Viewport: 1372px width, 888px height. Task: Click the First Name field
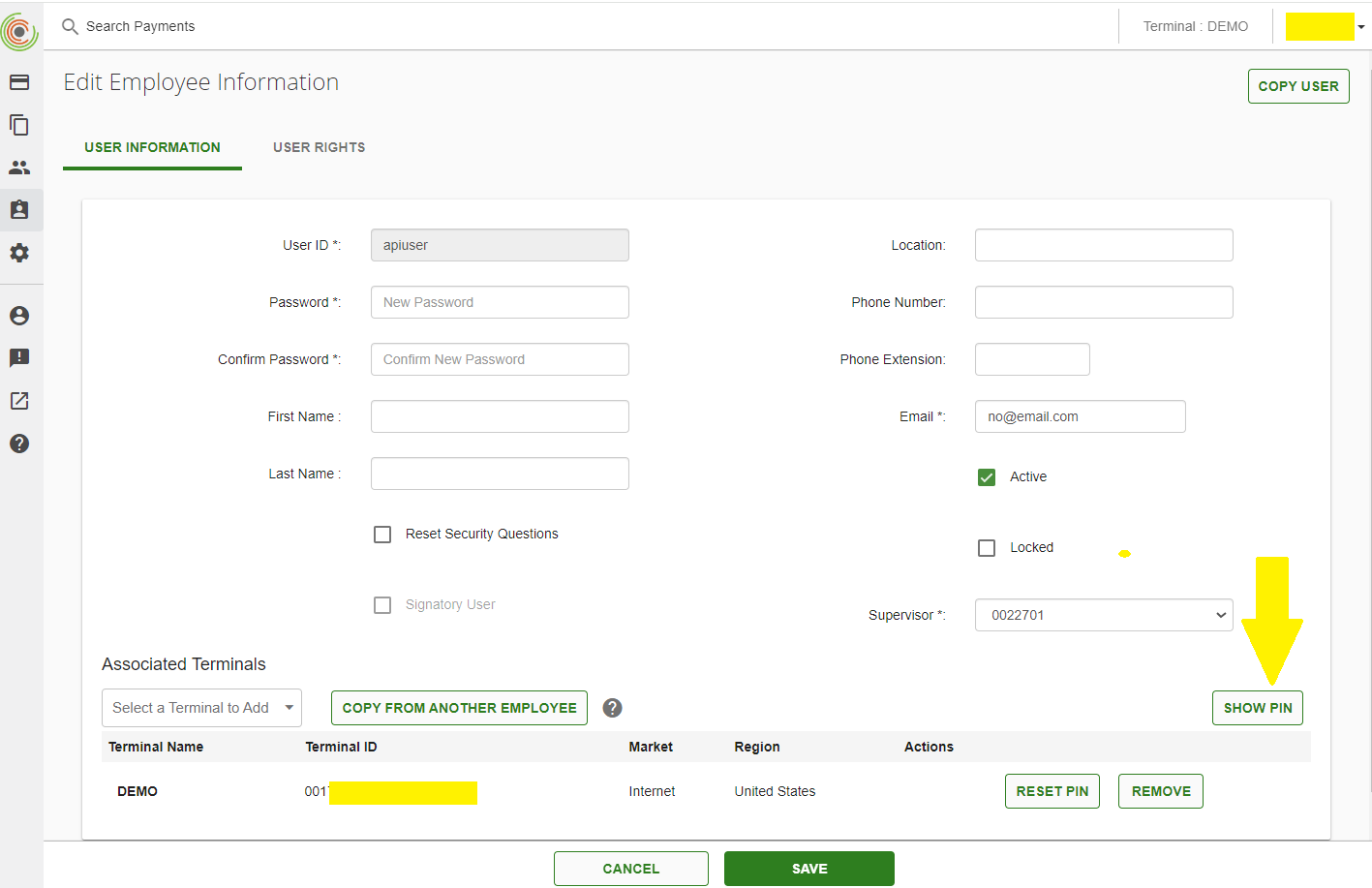pos(500,416)
